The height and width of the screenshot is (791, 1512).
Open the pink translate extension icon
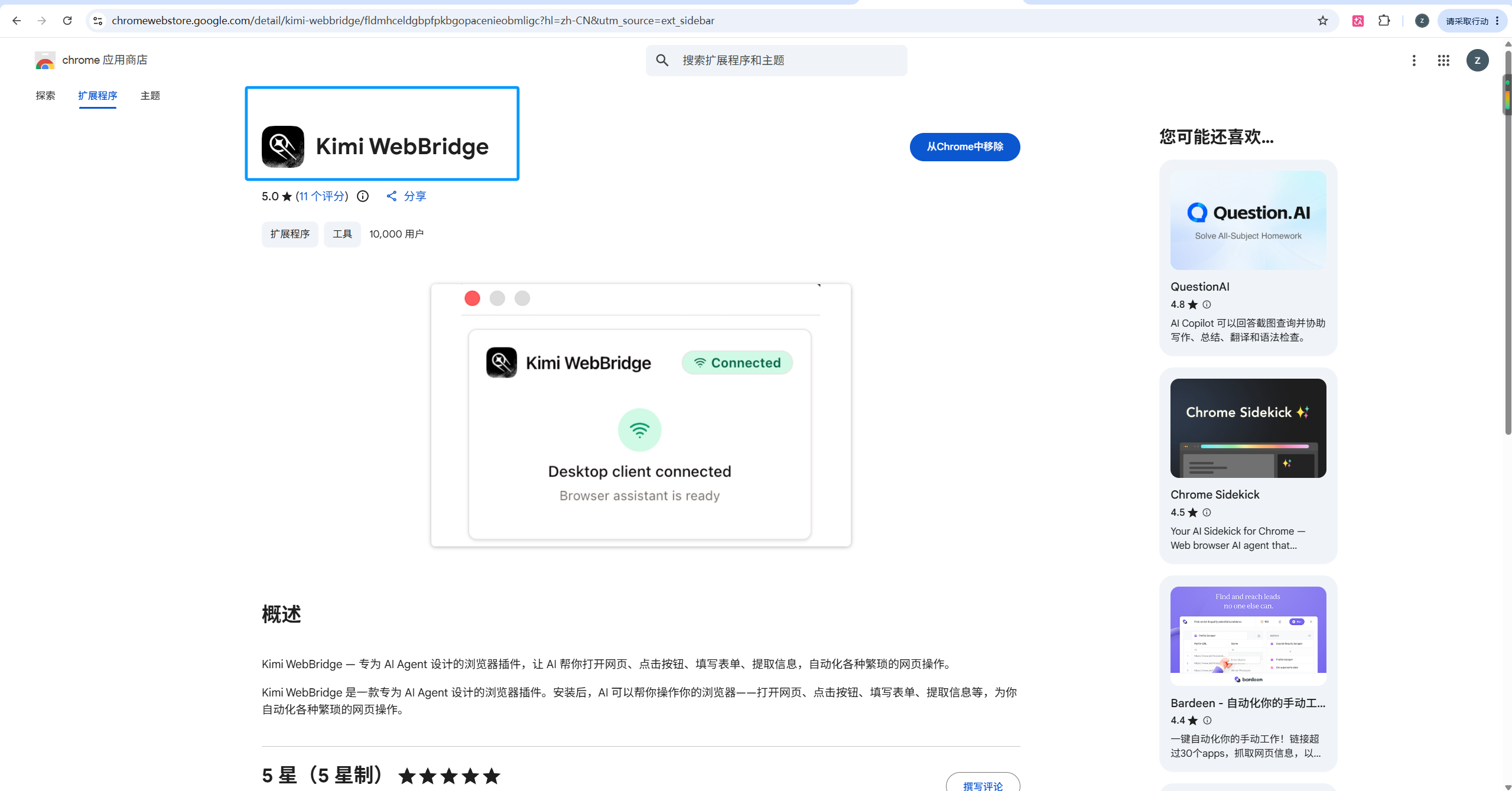(1358, 21)
